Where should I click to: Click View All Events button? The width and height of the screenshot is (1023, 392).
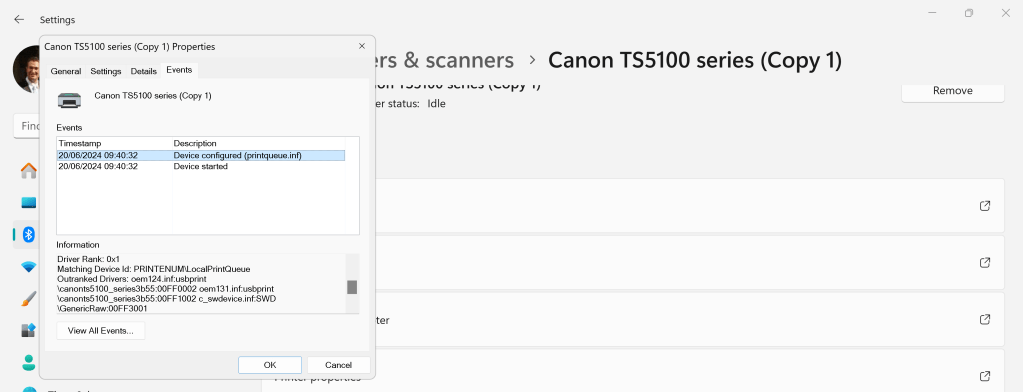[100, 331]
